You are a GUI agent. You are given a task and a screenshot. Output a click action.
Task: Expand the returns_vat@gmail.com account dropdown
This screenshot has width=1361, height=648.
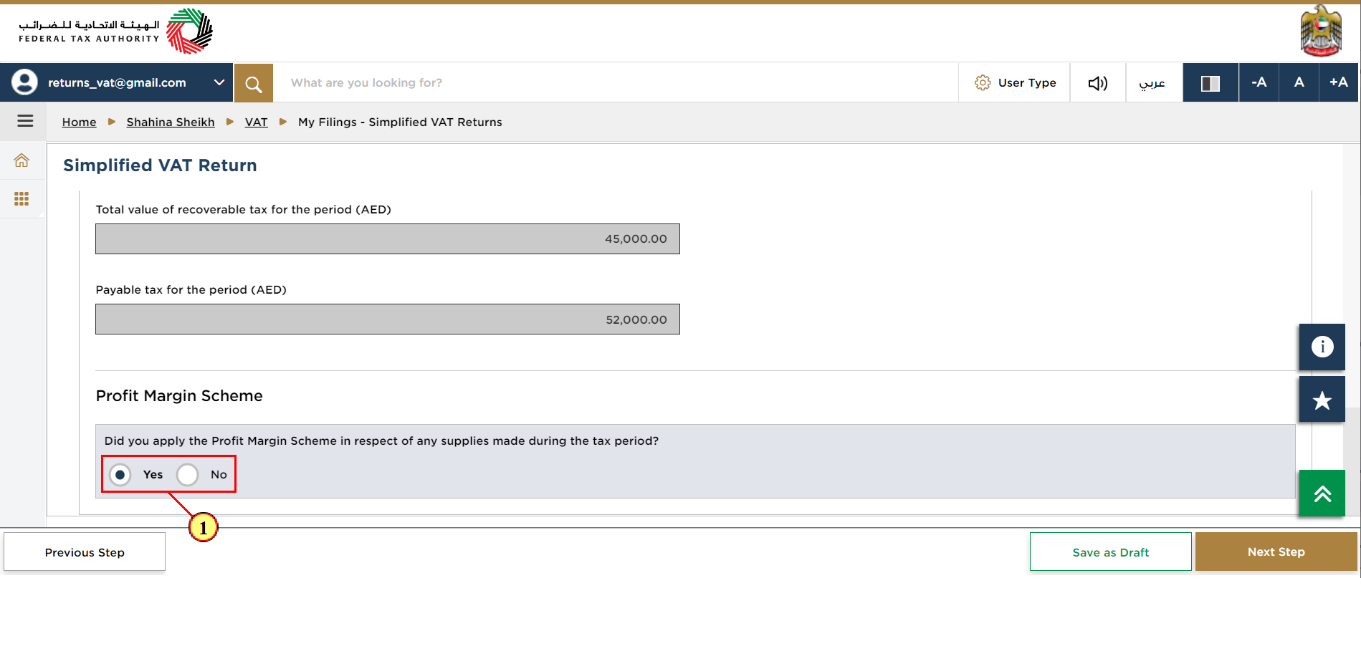pyautogui.click(x=219, y=83)
